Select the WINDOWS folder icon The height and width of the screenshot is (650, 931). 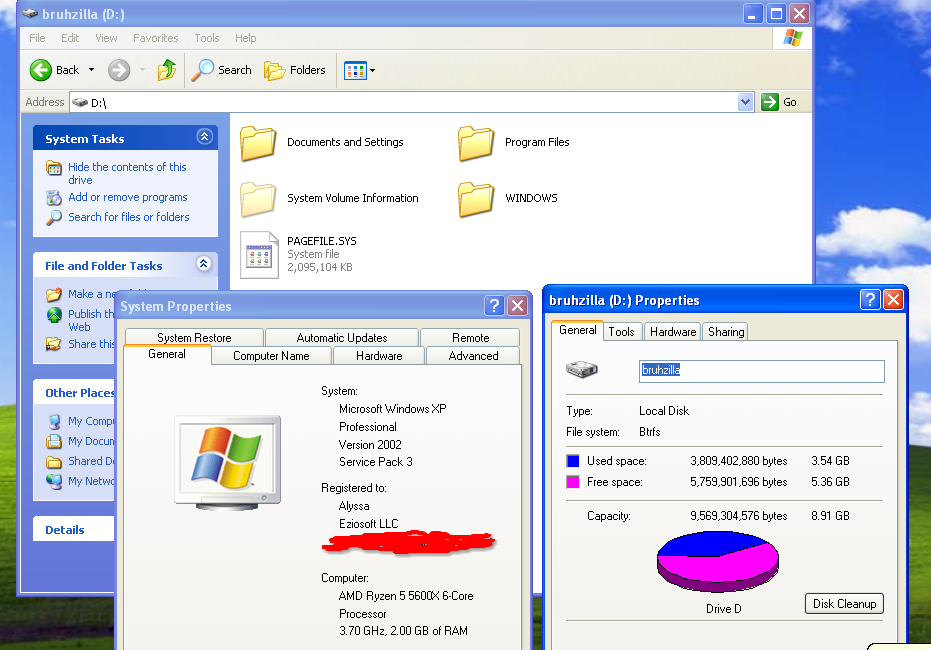pyautogui.click(x=476, y=199)
